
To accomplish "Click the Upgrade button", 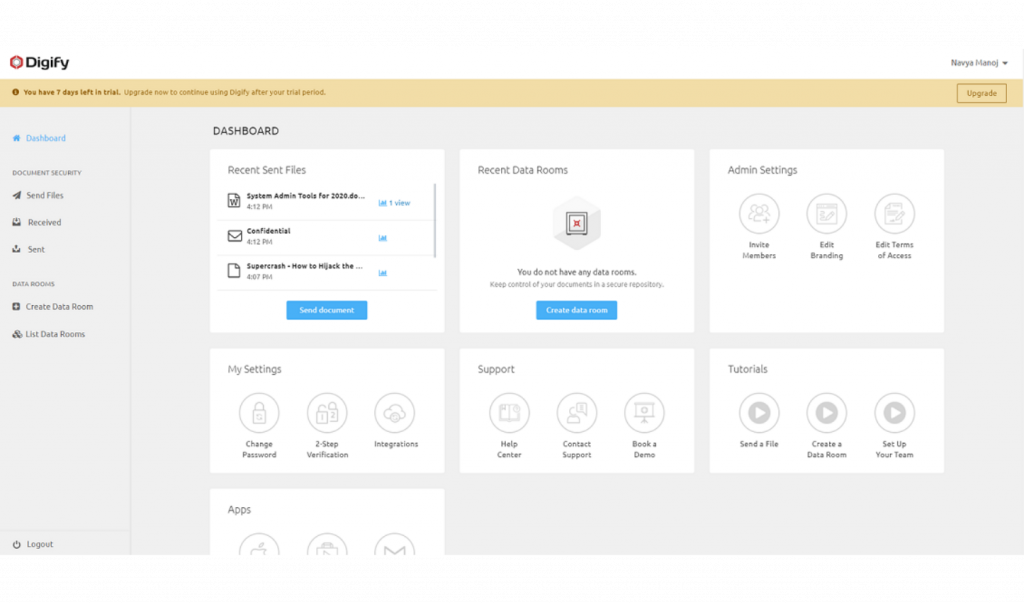I will [x=981, y=92].
